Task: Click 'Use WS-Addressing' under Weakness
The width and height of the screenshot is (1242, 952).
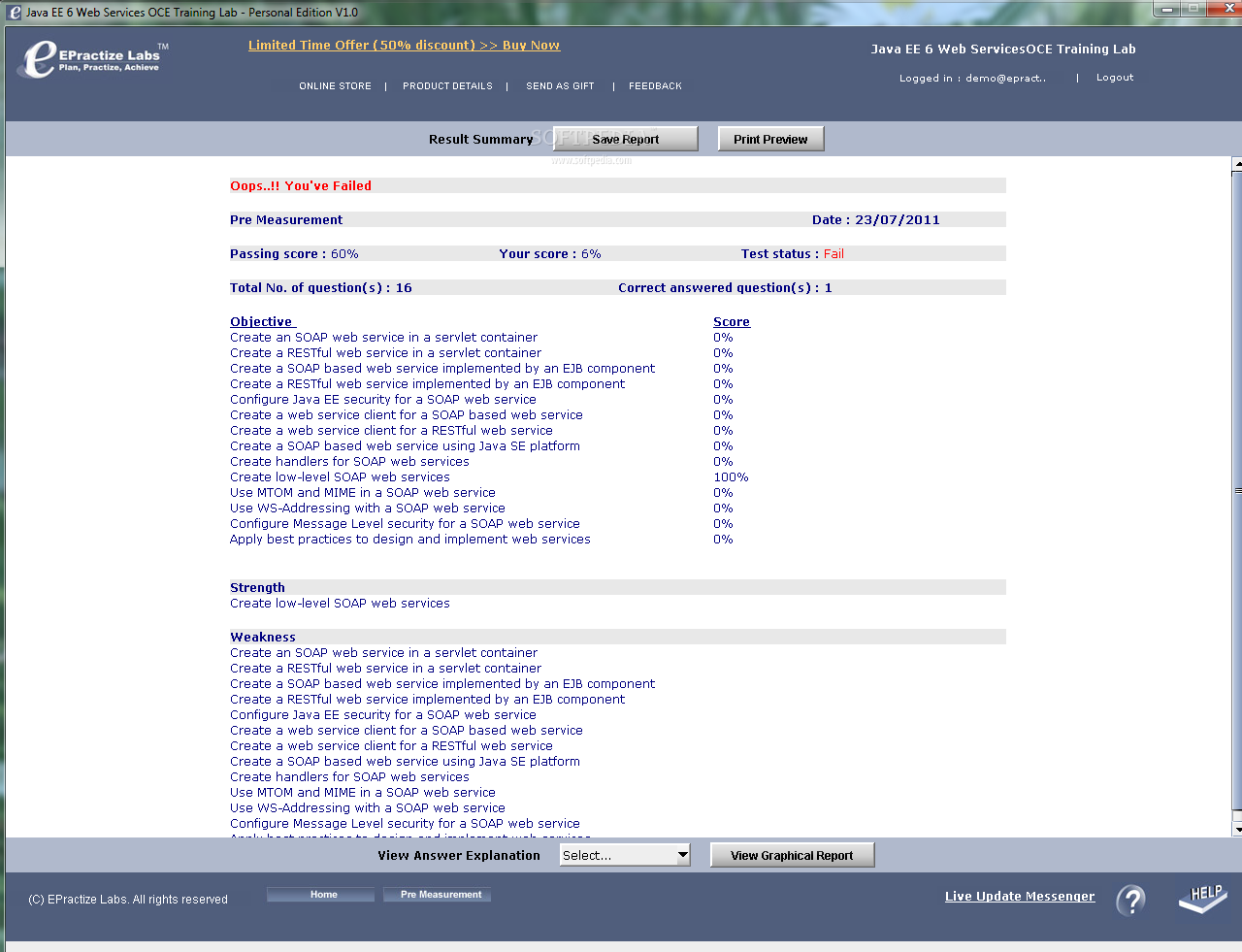Action: [368, 808]
